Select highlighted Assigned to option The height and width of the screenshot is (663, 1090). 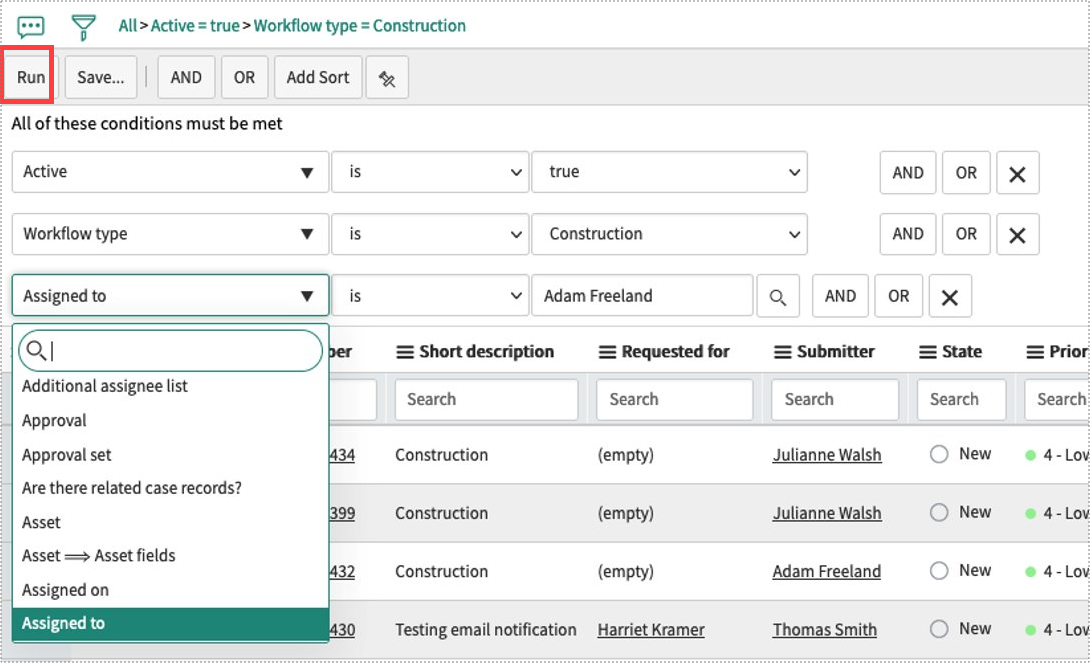[x=170, y=623]
